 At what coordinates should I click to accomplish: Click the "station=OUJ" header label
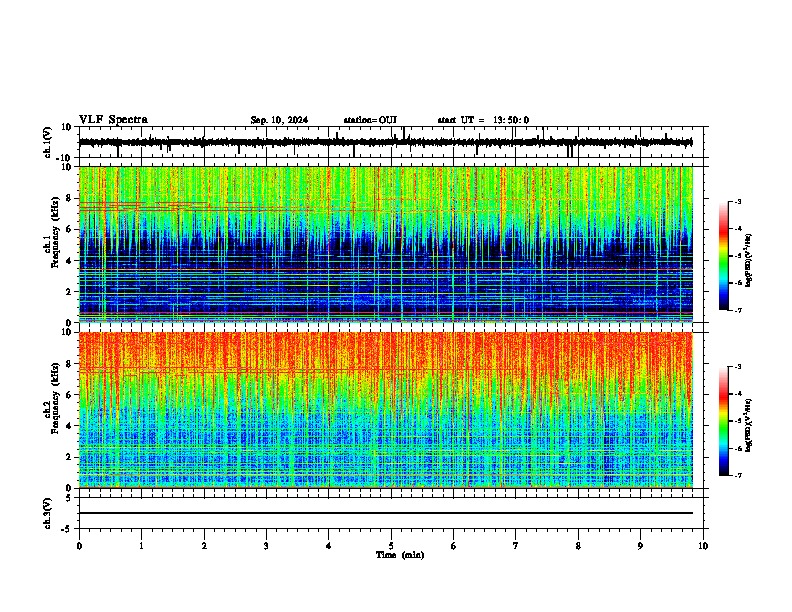[x=370, y=120]
